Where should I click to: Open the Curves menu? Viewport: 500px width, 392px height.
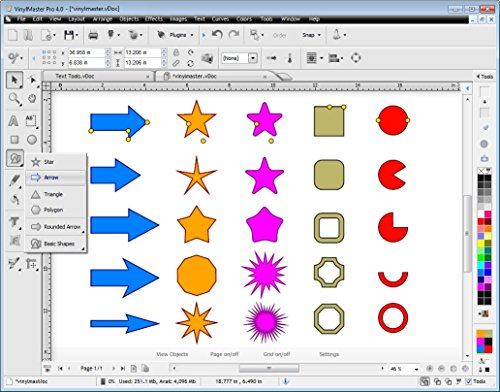tap(220, 19)
